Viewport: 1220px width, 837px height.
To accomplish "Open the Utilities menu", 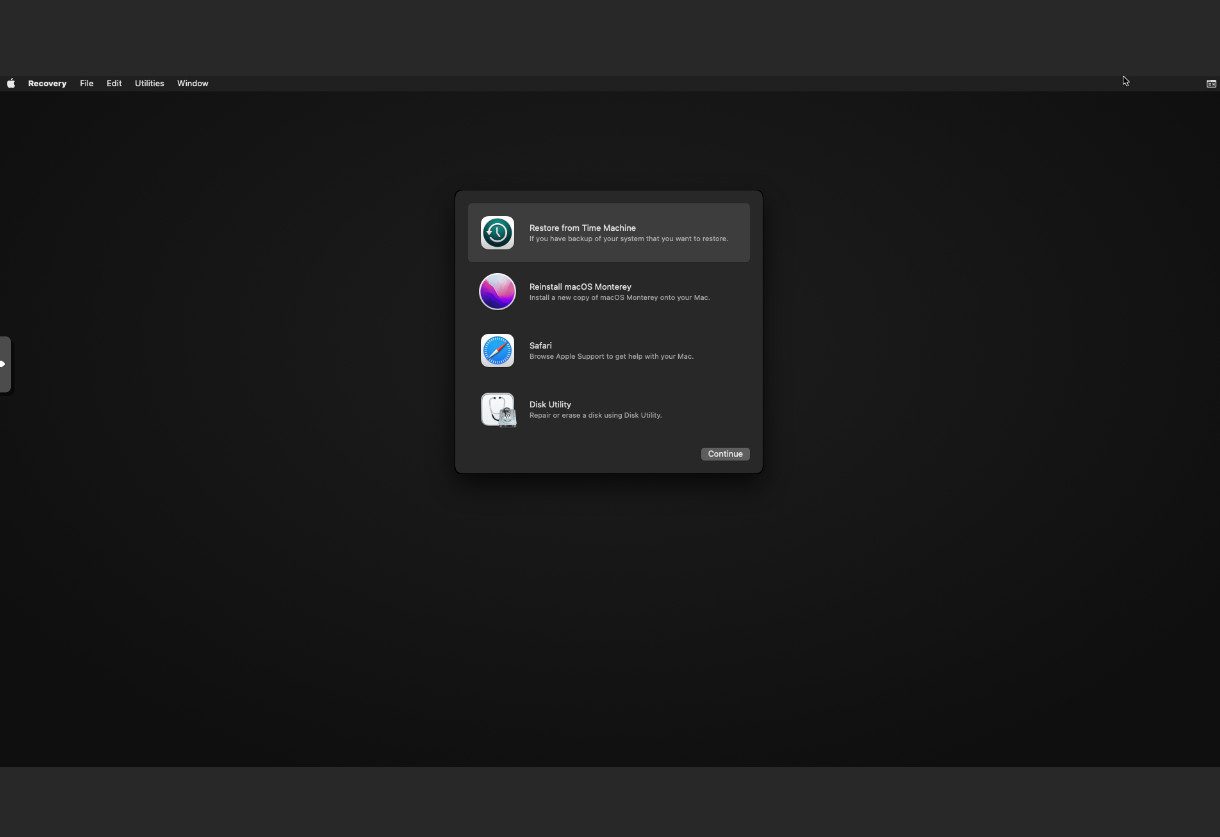I will (x=149, y=84).
